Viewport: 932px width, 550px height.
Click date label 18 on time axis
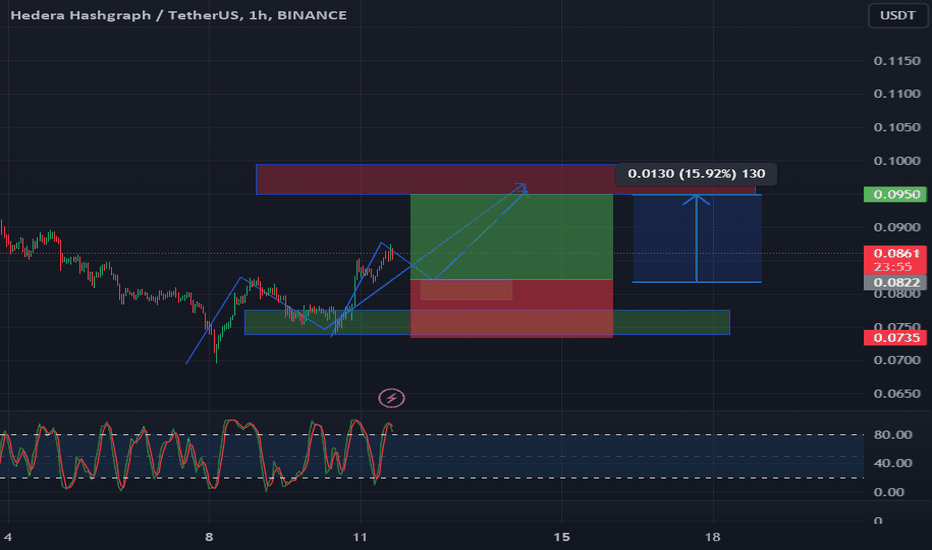pos(712,537)
